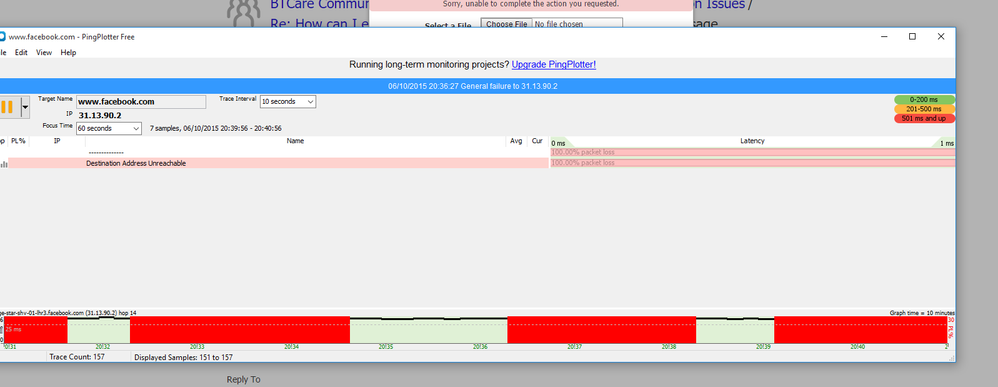Click the Displayed Samples: 151 to 157 status entry
The image size is (998, 387).
coord(183,358)
